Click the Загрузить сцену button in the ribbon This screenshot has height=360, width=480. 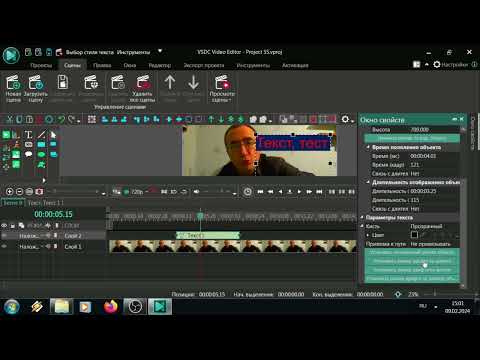35,88
